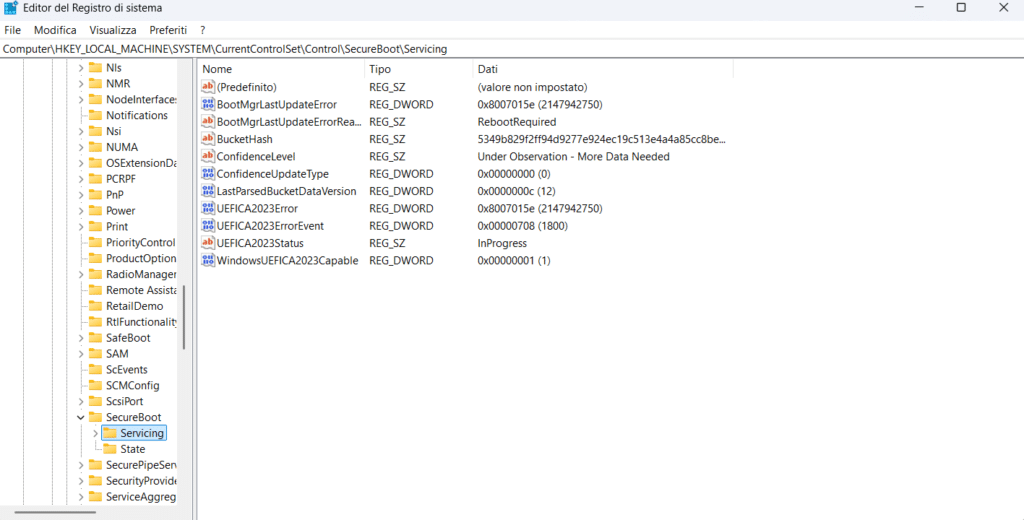Expand the SafeBoot key arrow
The image size is (1024, 520).
click(81, 338)
